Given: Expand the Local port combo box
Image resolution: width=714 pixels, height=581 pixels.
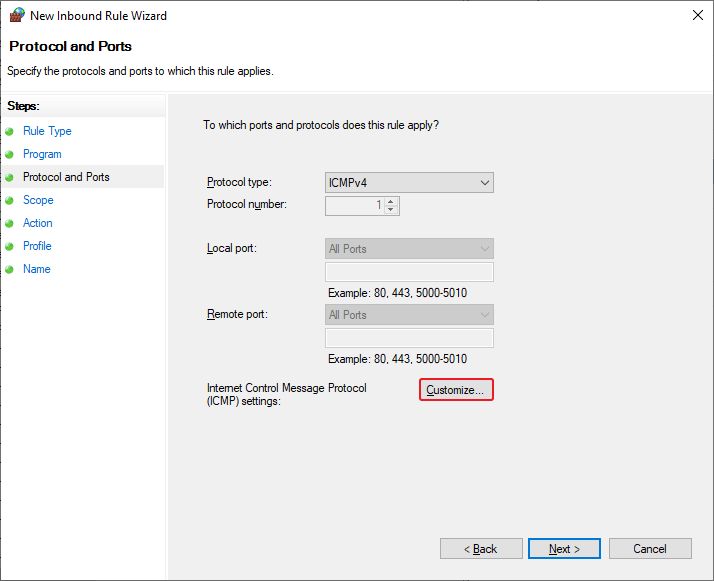Looking at the screenshot, I should (x=409, y=249).
